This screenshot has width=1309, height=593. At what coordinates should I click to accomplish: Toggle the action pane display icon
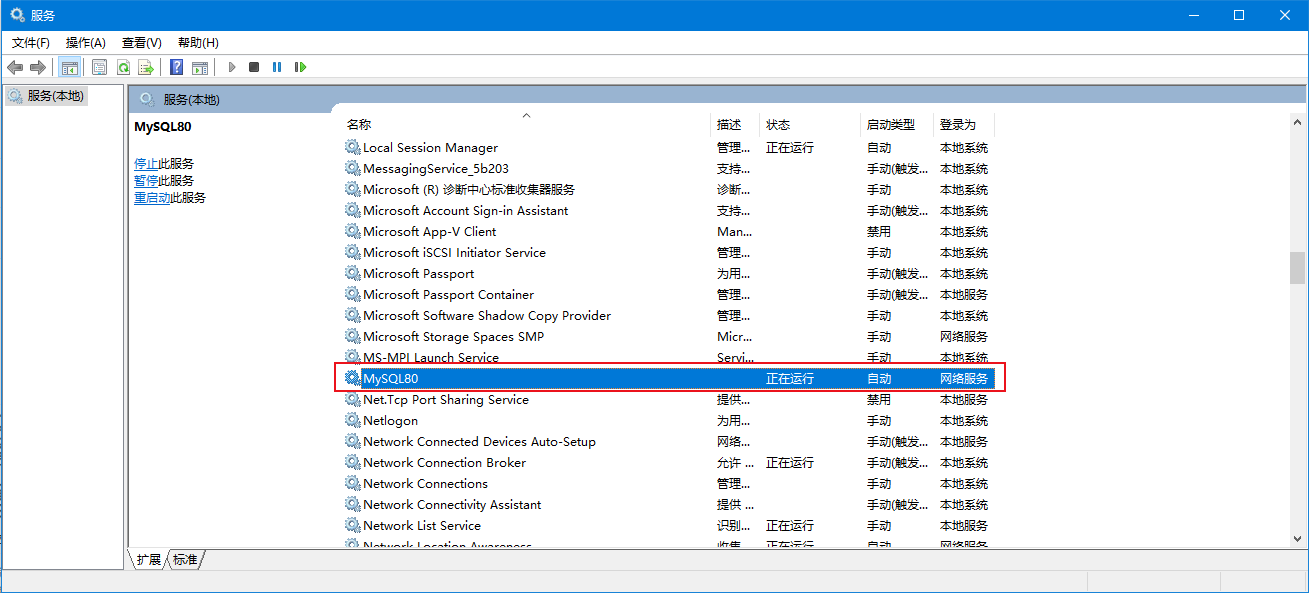coord(200,67)
